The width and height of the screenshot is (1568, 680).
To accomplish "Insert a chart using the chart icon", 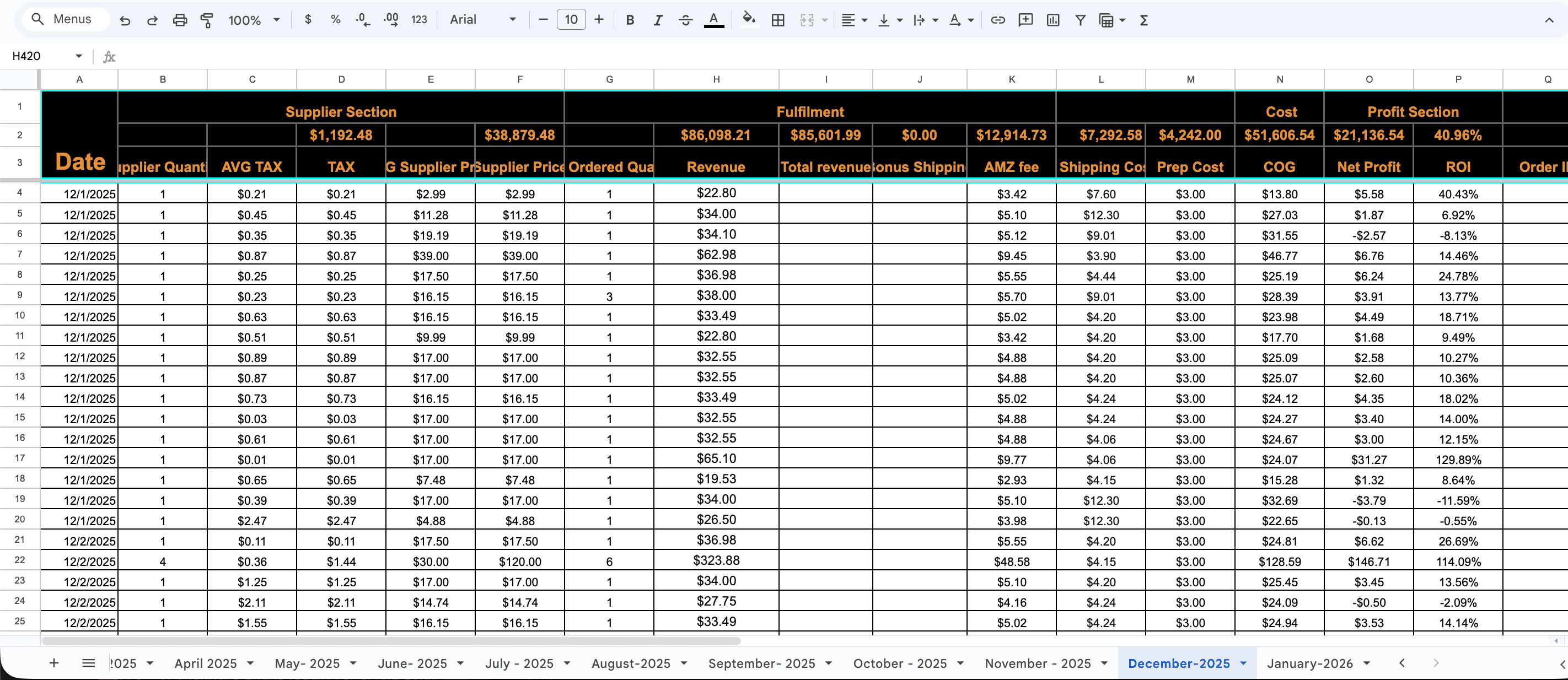I will pos(1053,20).
